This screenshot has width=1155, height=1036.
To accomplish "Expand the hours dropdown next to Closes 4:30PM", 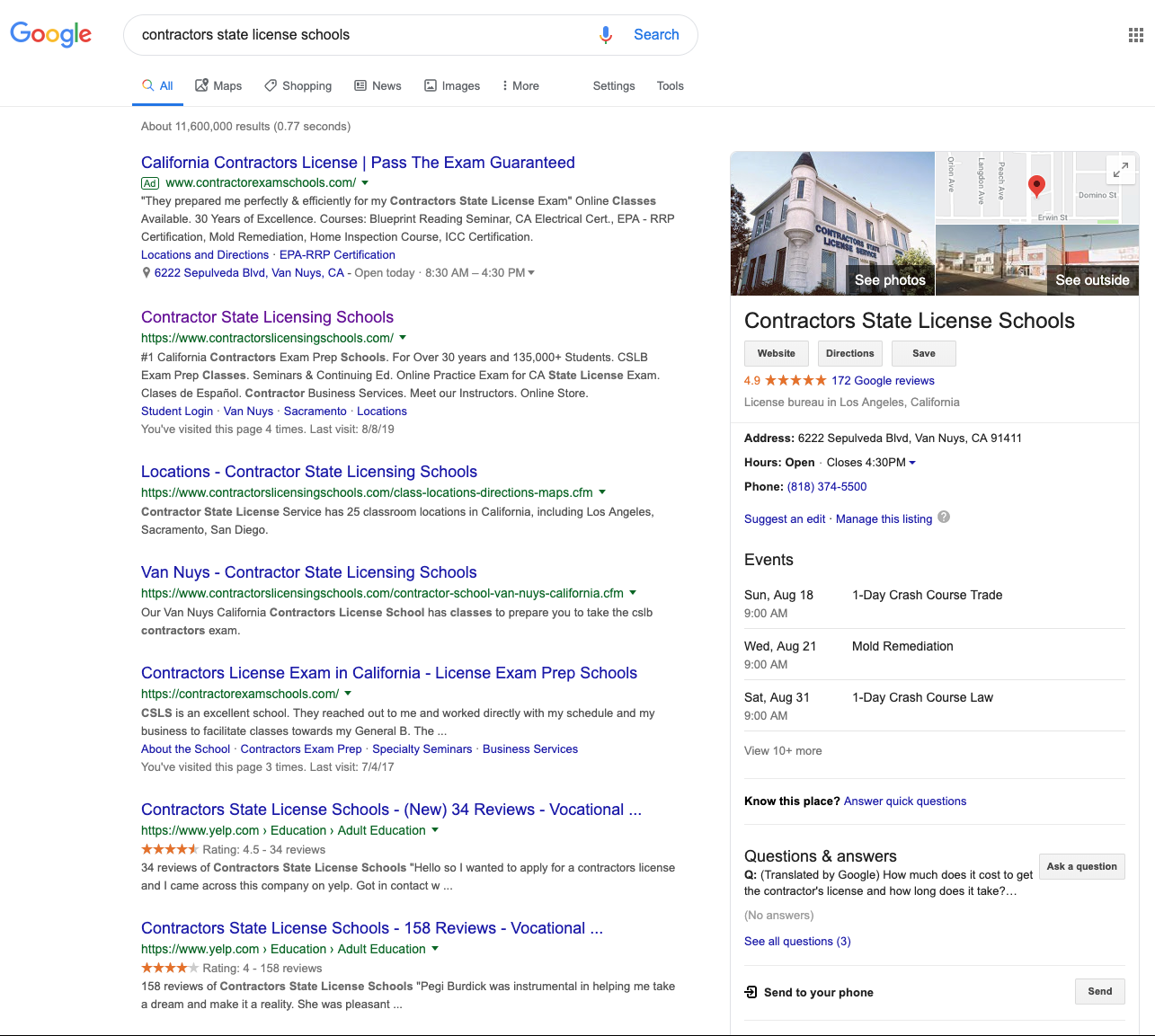I will click(x=912, y=463).
